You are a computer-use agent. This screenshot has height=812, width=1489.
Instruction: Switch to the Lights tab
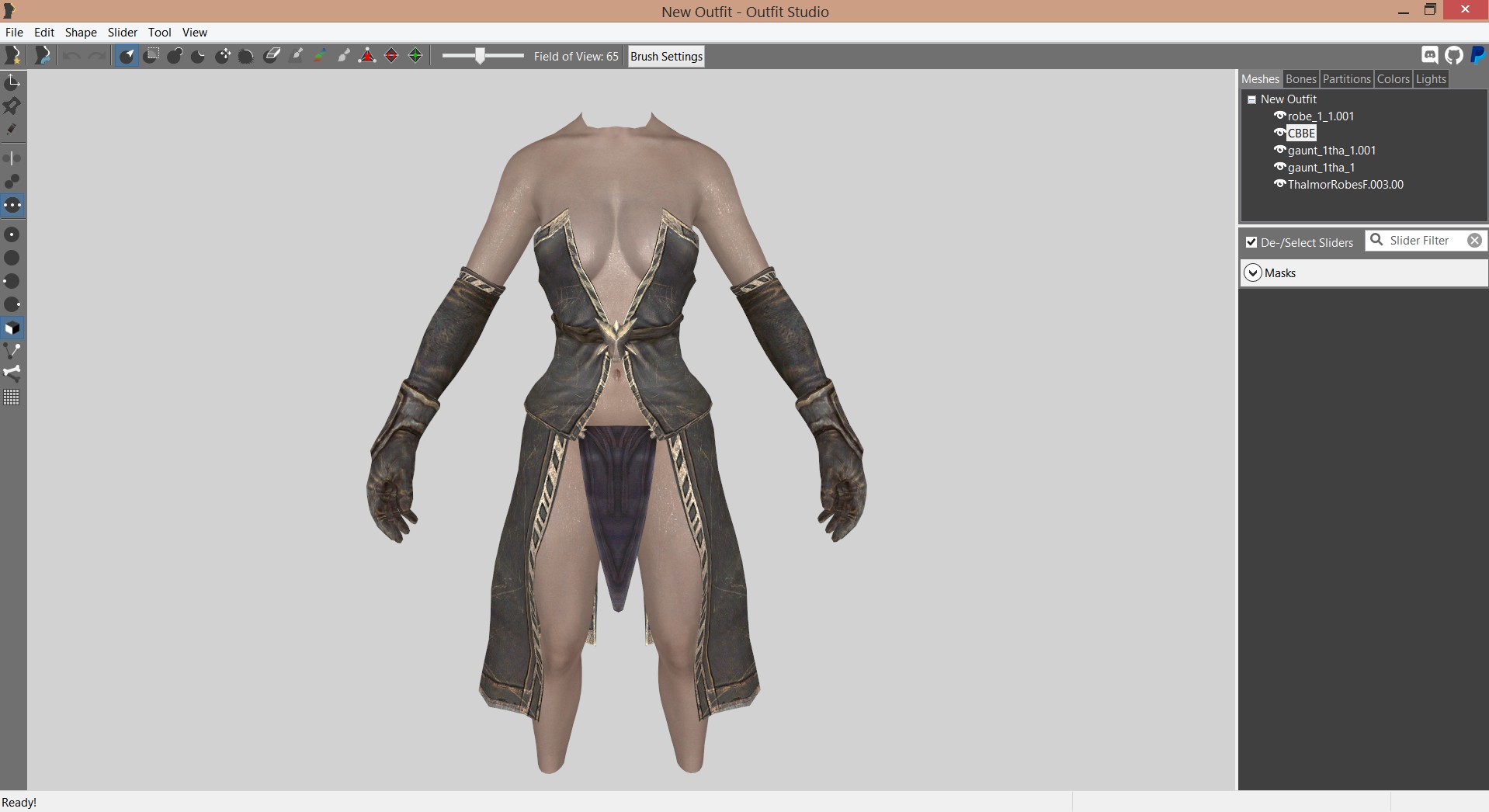[1431, 78]
